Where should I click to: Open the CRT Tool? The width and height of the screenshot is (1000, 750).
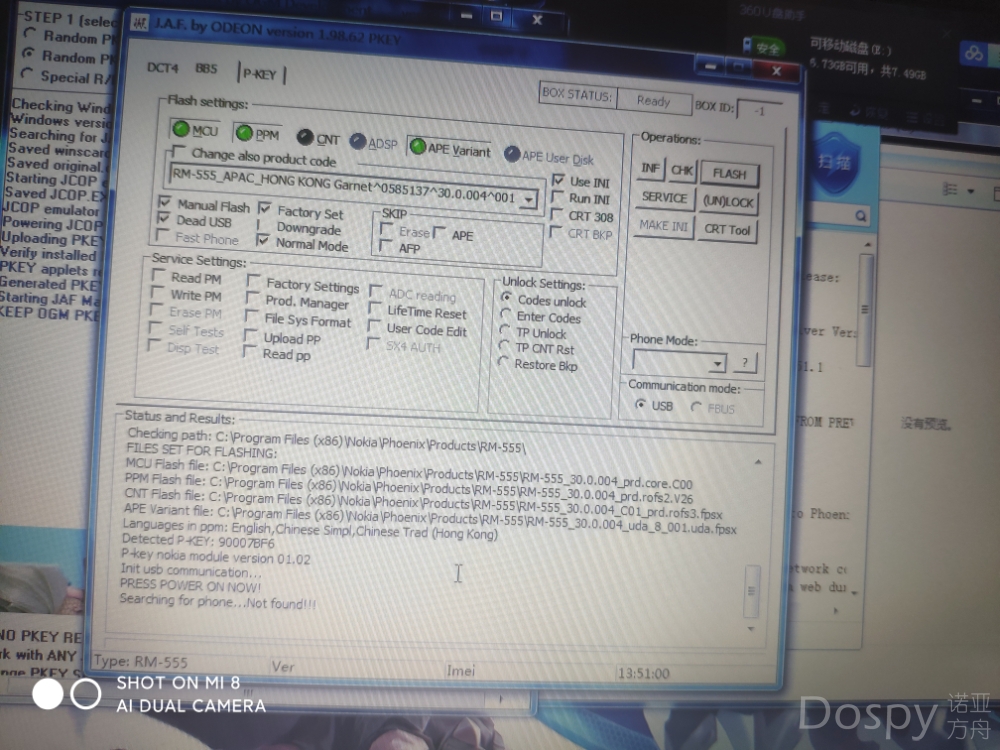[727, 230]
